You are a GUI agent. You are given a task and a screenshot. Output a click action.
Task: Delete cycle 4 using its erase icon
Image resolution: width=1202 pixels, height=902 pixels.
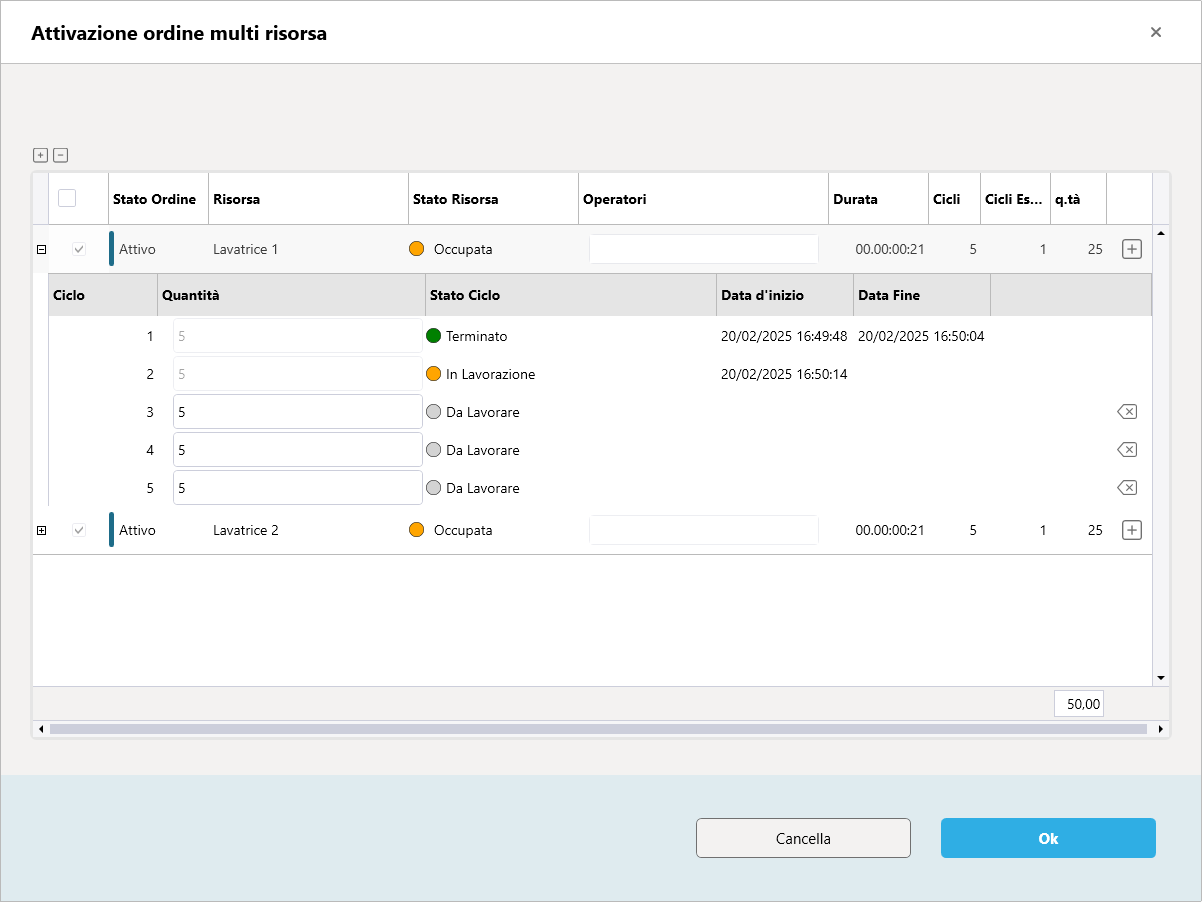click(x=1127, y=450)
